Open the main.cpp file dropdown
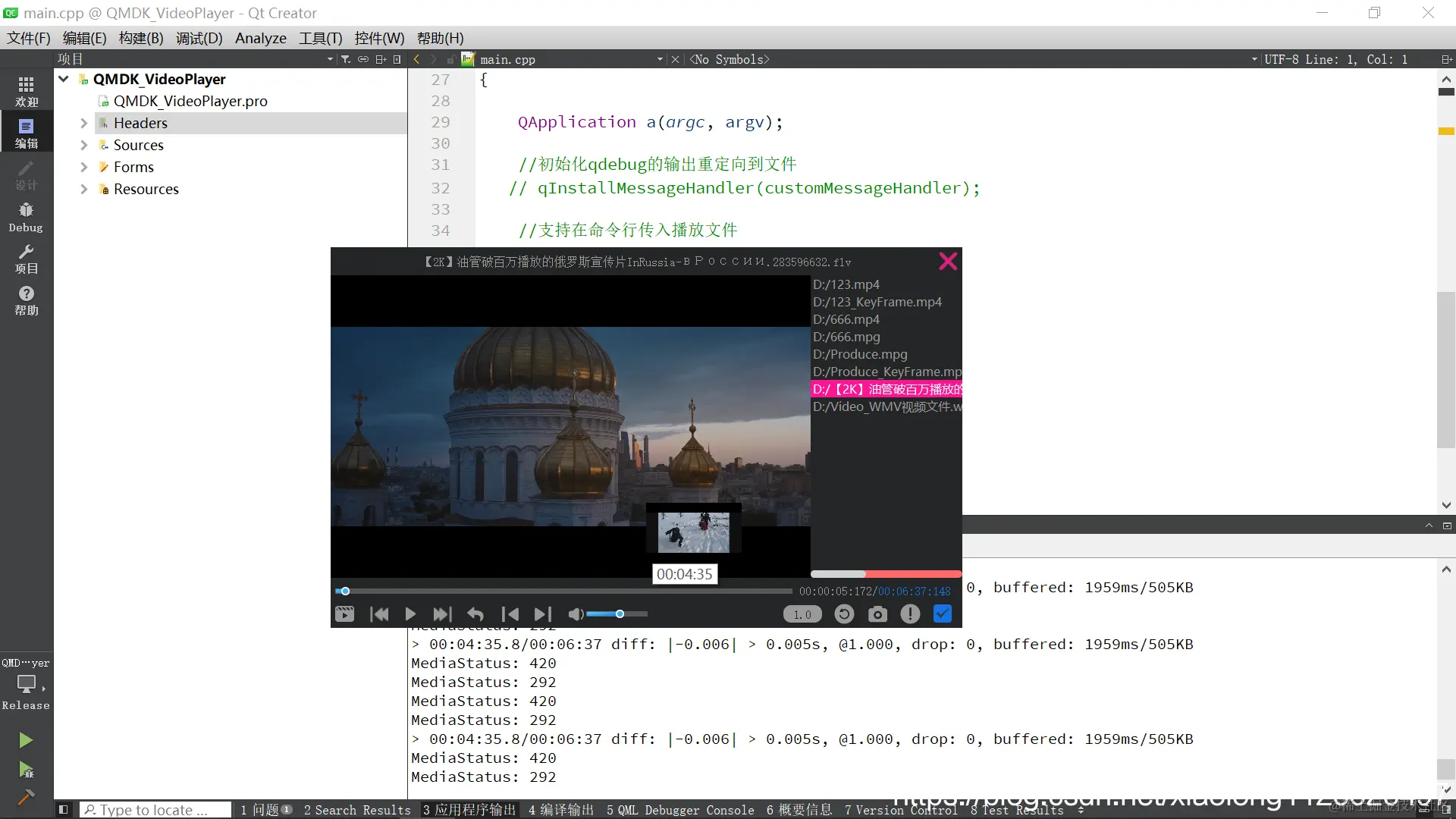1456x819 pixels. pyautogui.click(x=659, y=59)
